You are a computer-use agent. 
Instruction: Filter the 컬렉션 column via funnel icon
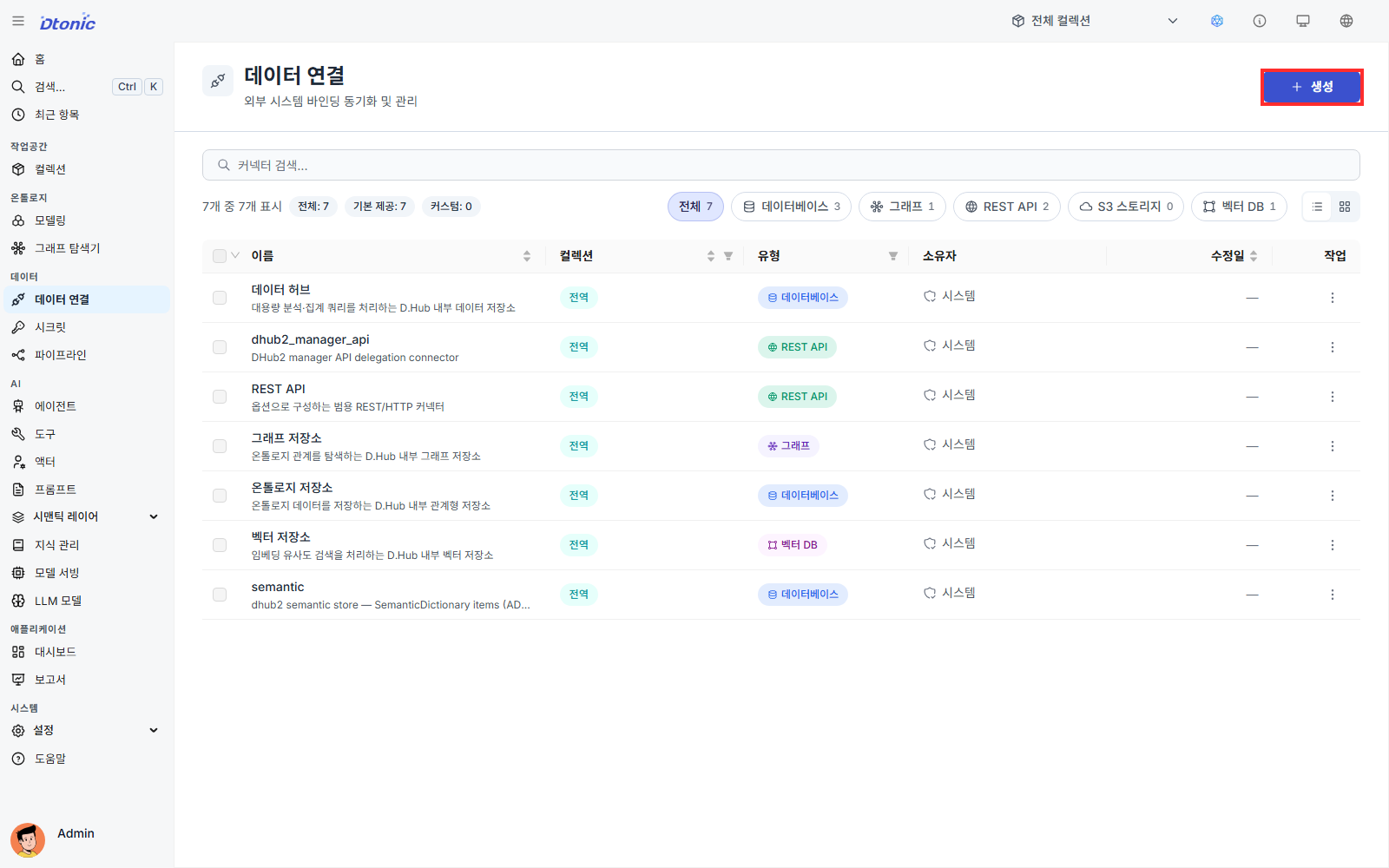(x=728, y=256)
